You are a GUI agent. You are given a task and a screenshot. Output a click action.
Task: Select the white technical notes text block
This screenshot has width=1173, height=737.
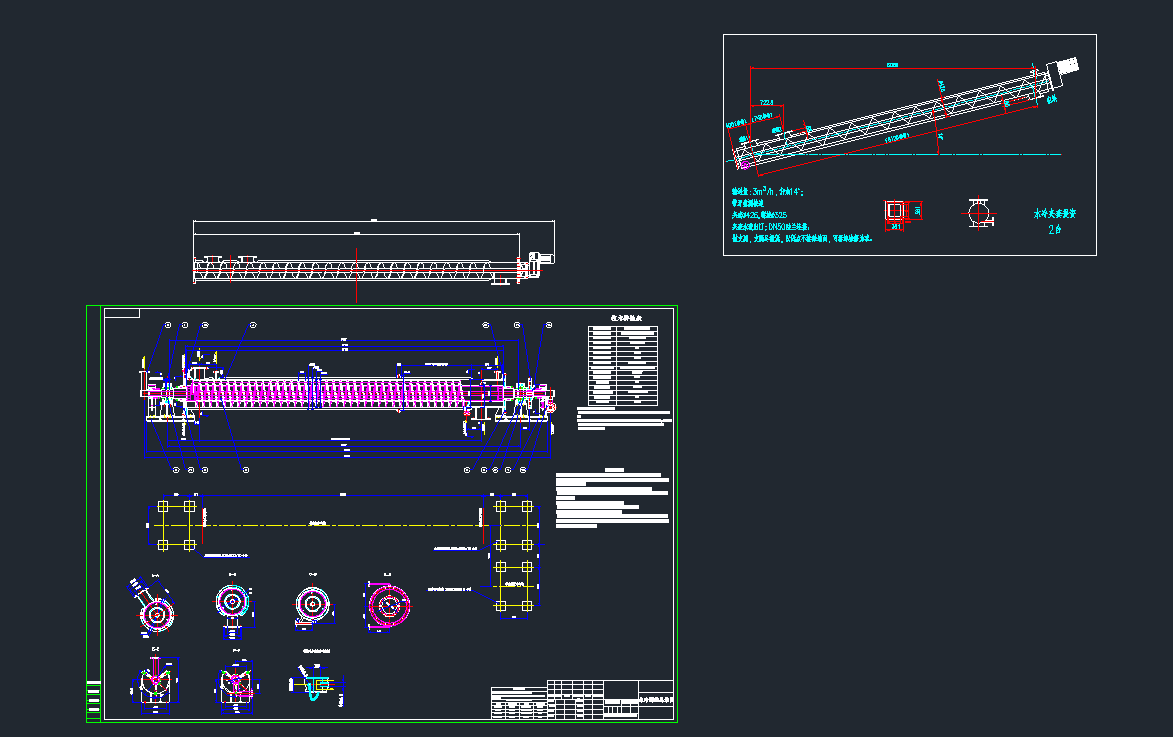611,498
